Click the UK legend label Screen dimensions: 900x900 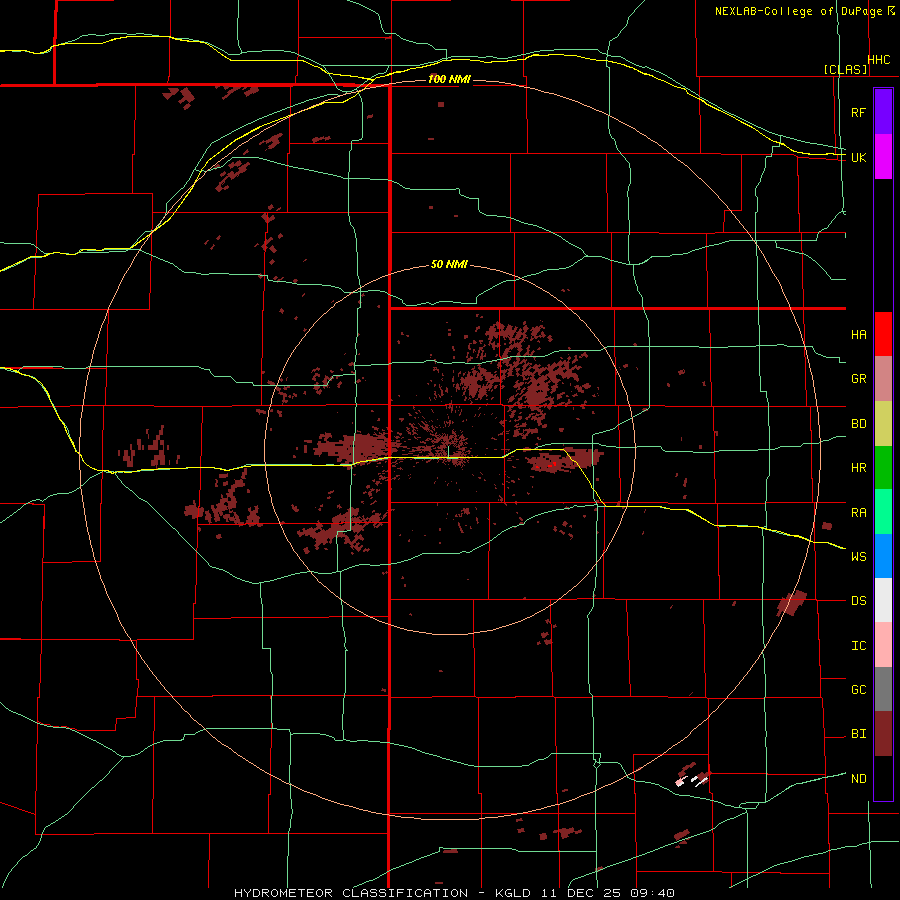pyautogui.click(x=858, y=157)
